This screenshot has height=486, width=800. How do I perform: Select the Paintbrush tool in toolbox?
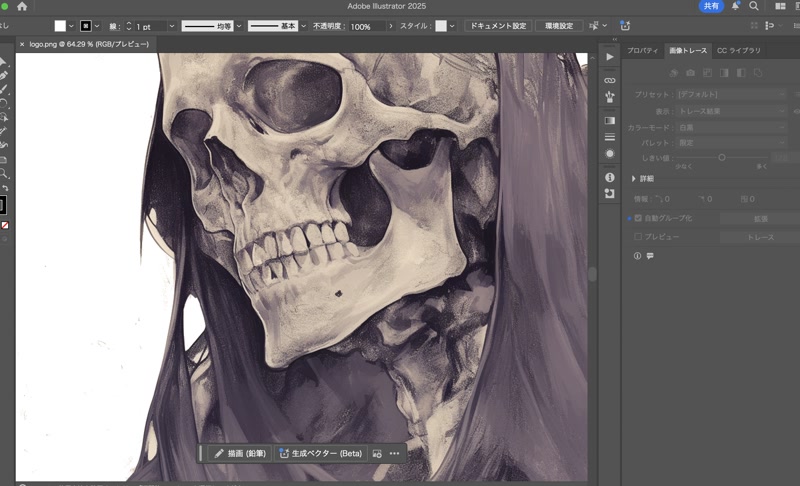4,89
